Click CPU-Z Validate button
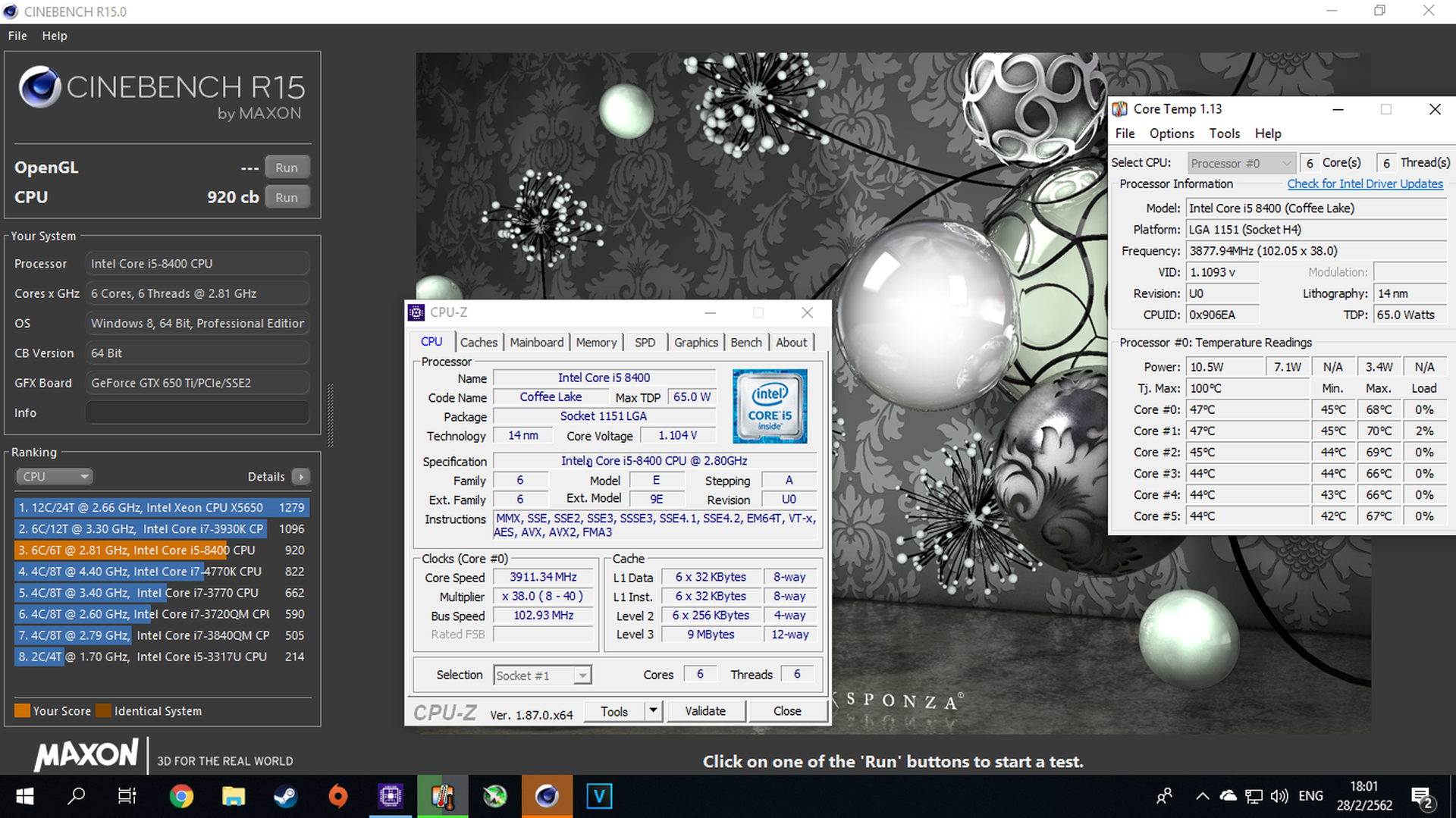The image size is (1456, 818). pos(705,710)
